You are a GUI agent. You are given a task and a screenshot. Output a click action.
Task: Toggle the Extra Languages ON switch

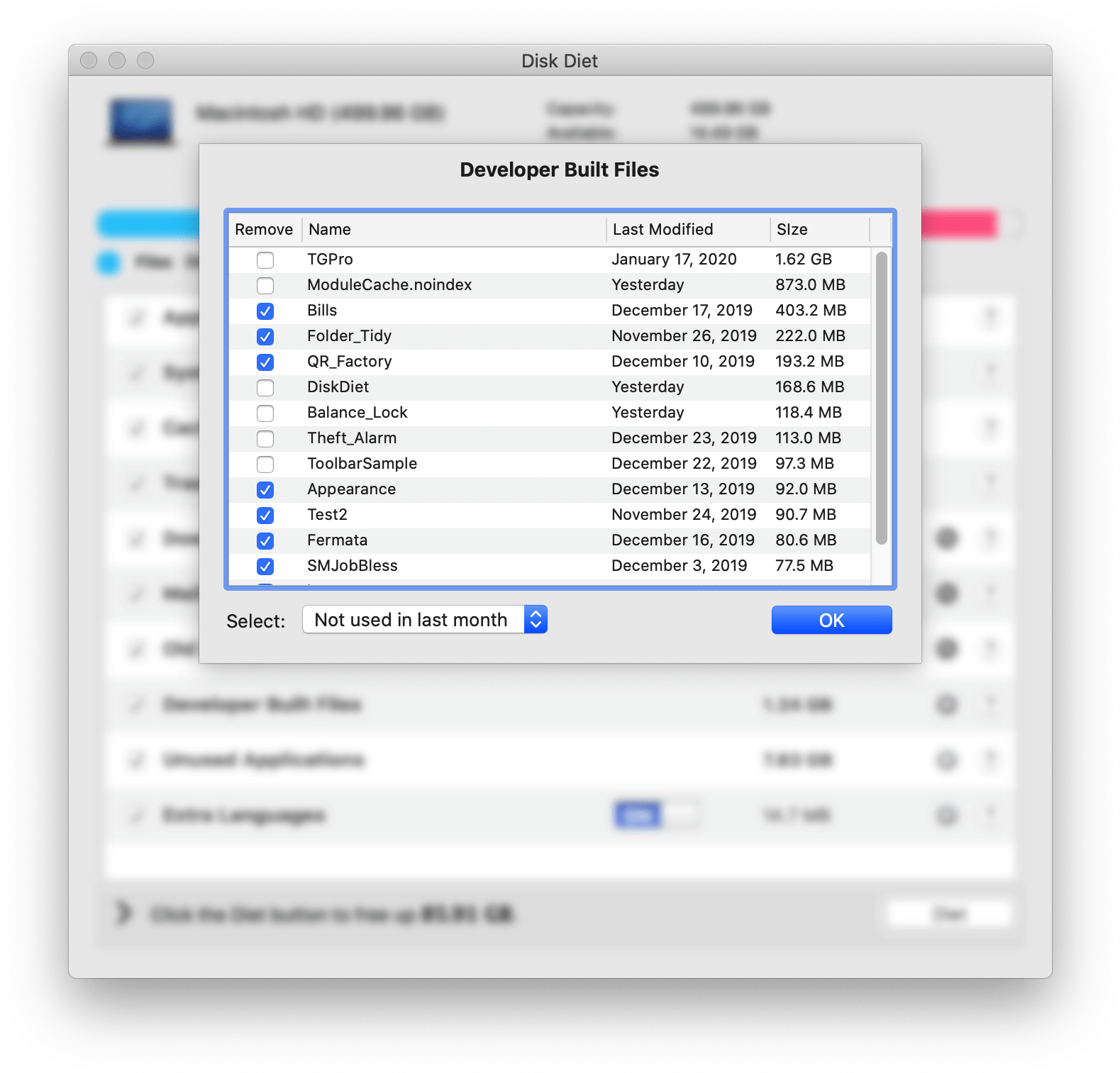click(655, 816)
